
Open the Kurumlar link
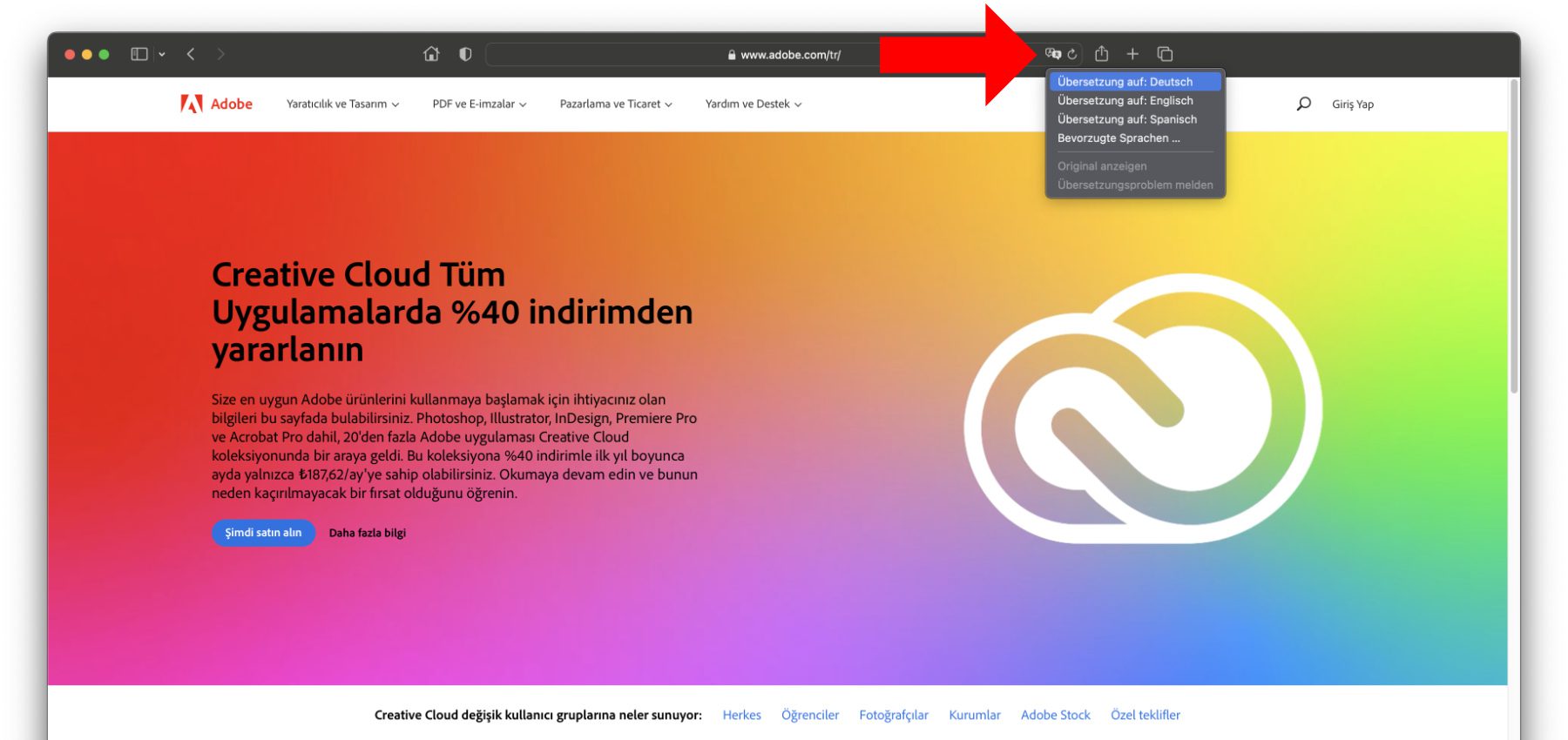point(975,715)
